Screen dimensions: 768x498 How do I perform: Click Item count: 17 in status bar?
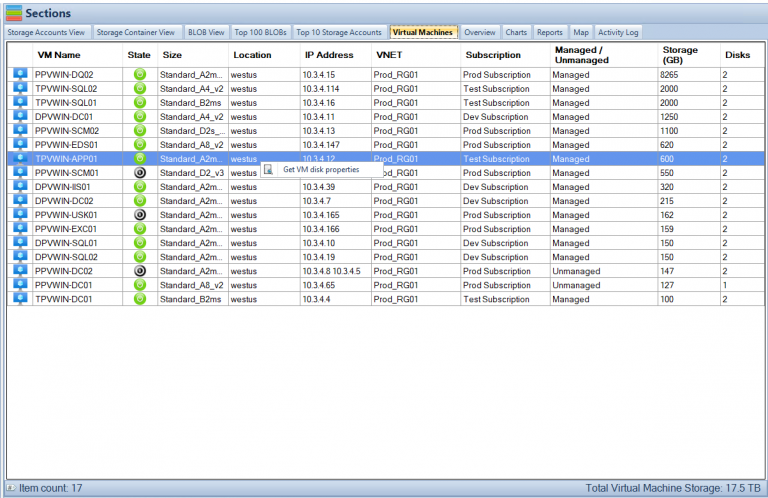pyautogui.click(x=50, y=488)
